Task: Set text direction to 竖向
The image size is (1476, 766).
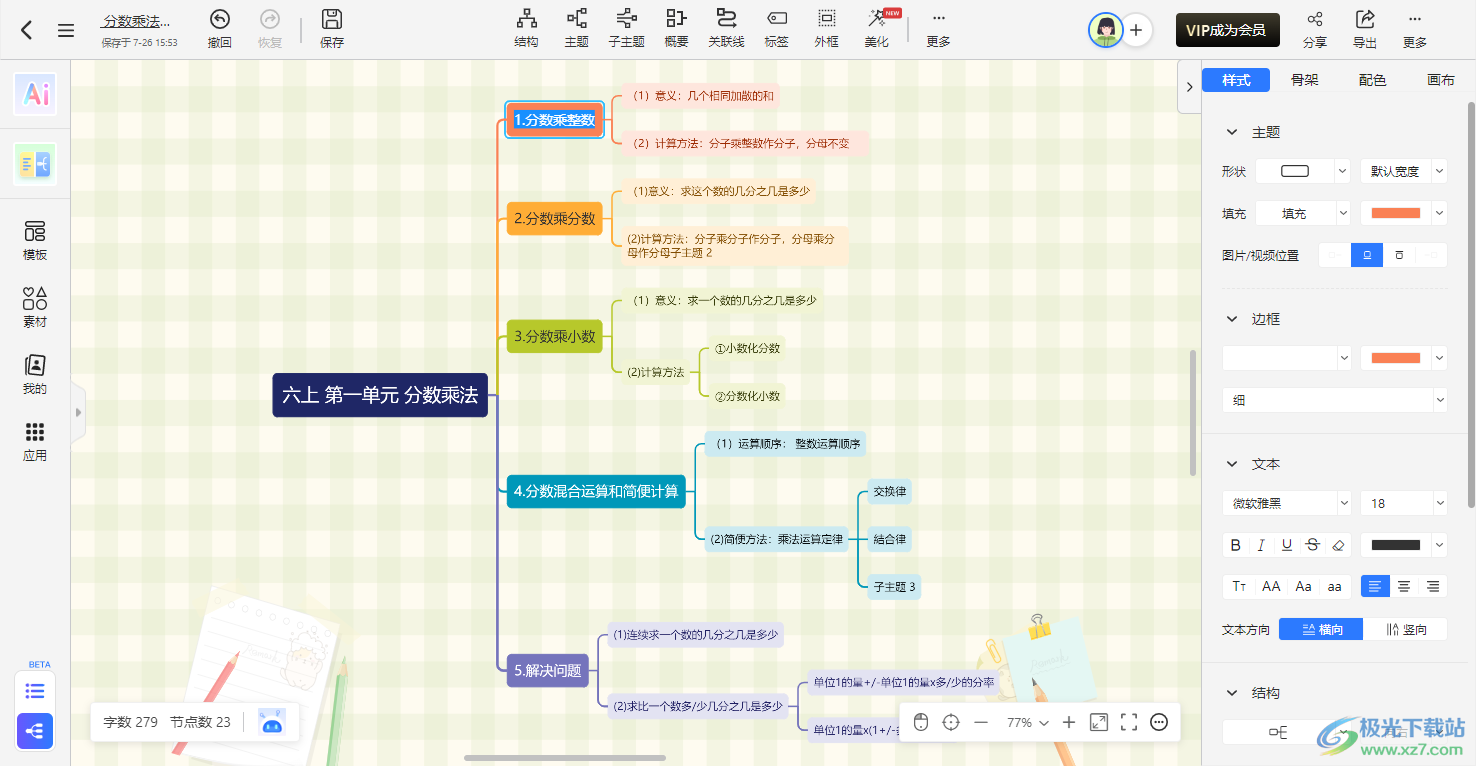Action: tap(1405, 629)
